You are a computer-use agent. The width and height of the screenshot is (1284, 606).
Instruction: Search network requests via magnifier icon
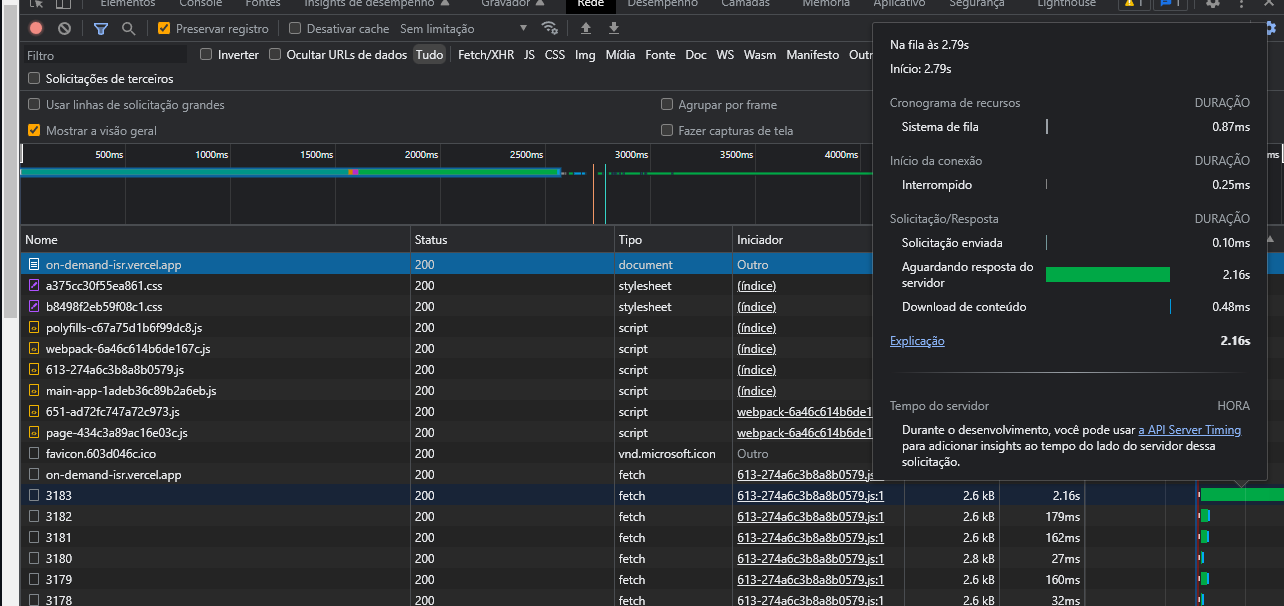131,28
